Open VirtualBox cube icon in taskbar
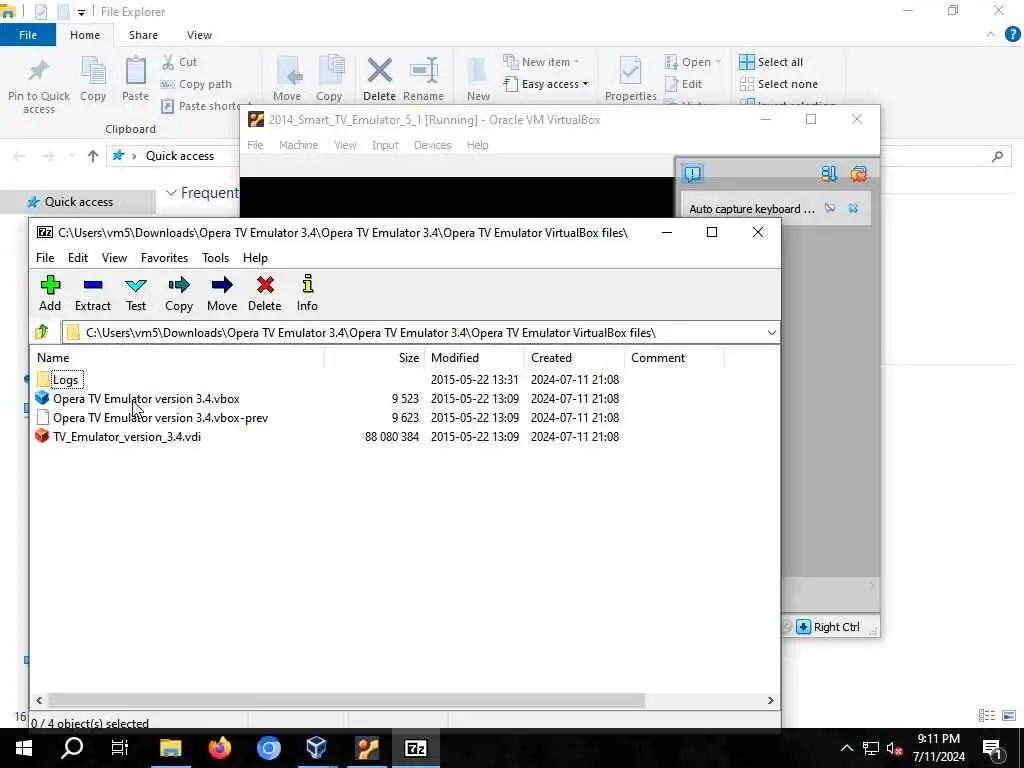Screen dimensions: 1024x768 click(x=317, y=748)
